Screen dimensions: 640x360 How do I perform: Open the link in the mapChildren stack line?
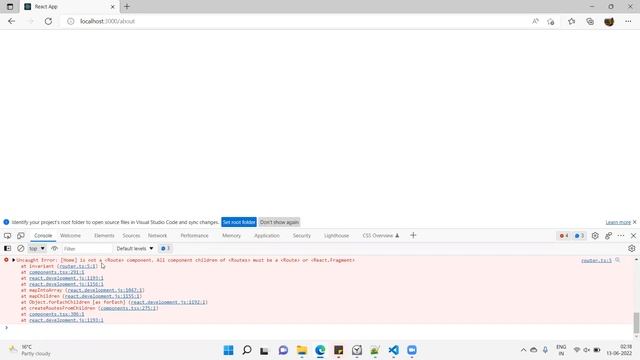point(102,296)
